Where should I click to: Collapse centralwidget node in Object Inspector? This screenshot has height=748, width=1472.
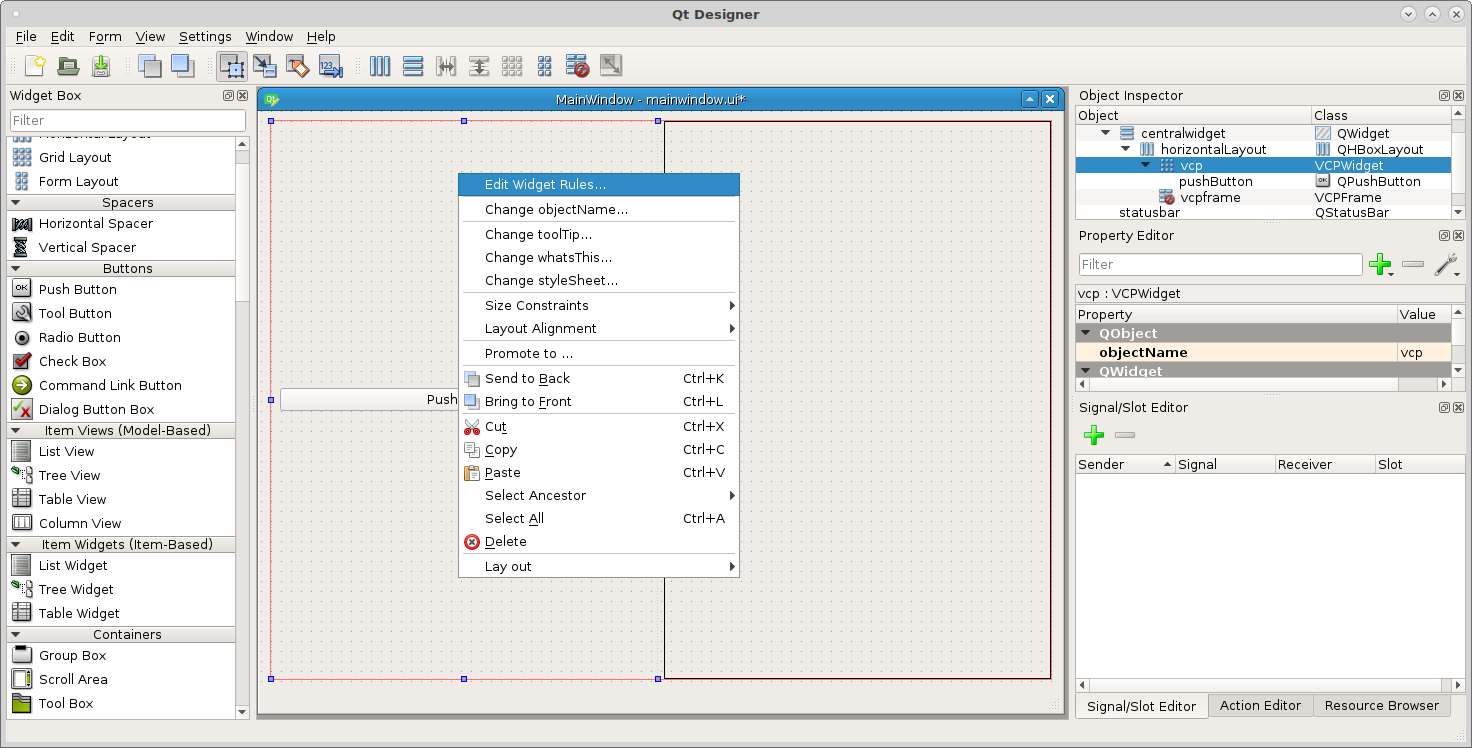tap(1106, 133)
